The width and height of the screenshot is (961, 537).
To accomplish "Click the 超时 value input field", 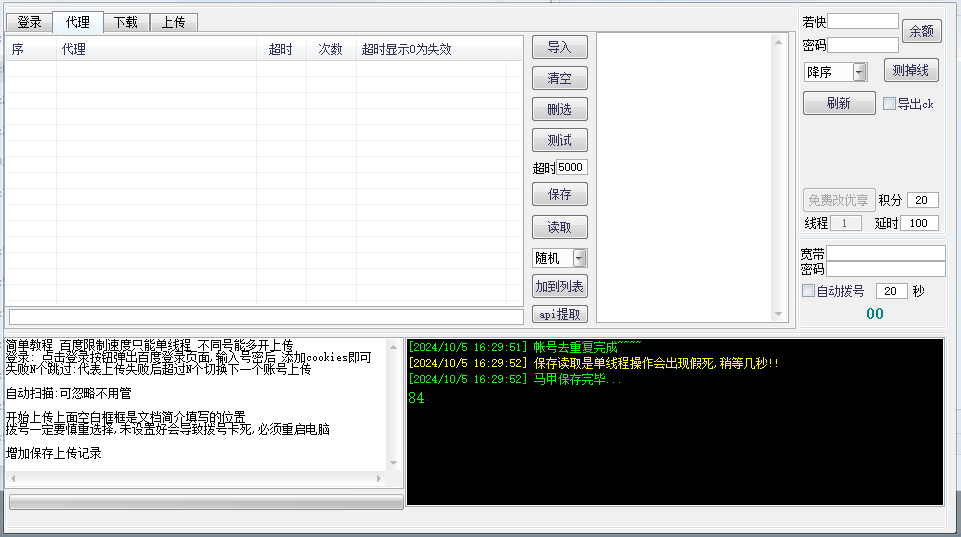I will tap(572, 167).
